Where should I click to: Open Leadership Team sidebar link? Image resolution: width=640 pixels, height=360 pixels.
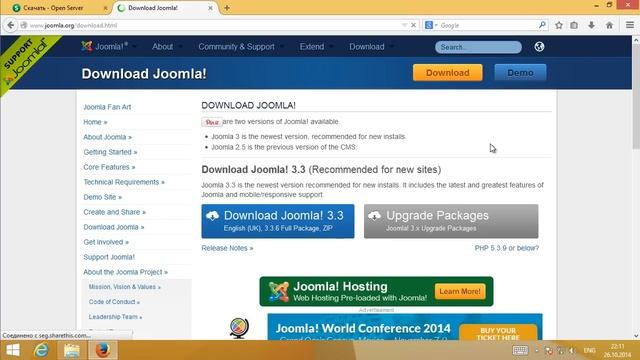point(115,317)
